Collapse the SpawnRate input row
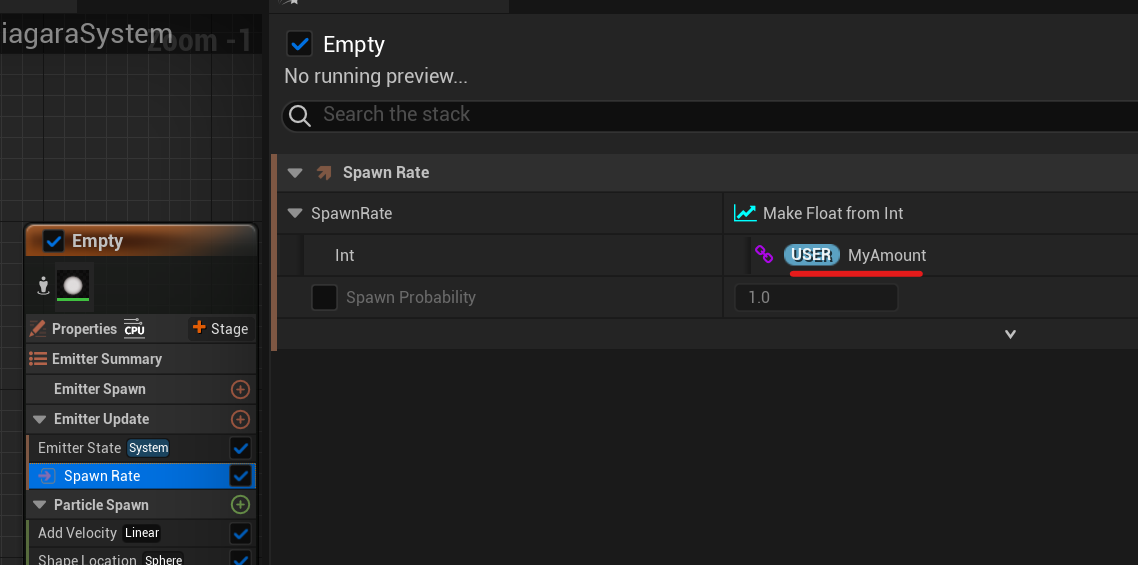This screenshot has width=1138, height=565. (x=295, y=213)
